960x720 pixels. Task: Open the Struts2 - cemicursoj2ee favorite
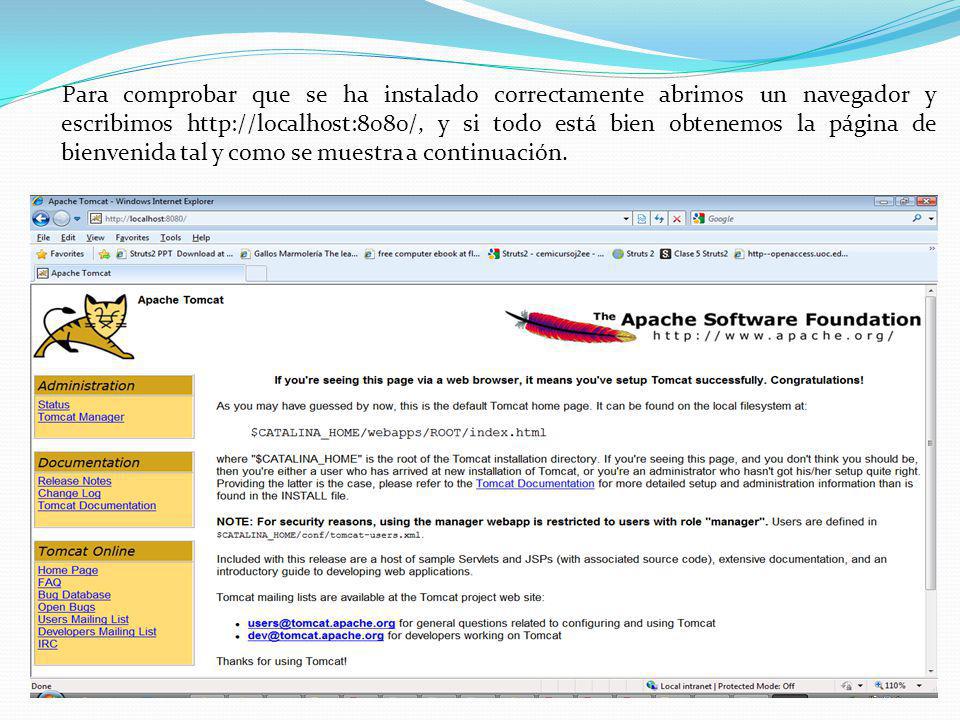(x=546, y=253)
